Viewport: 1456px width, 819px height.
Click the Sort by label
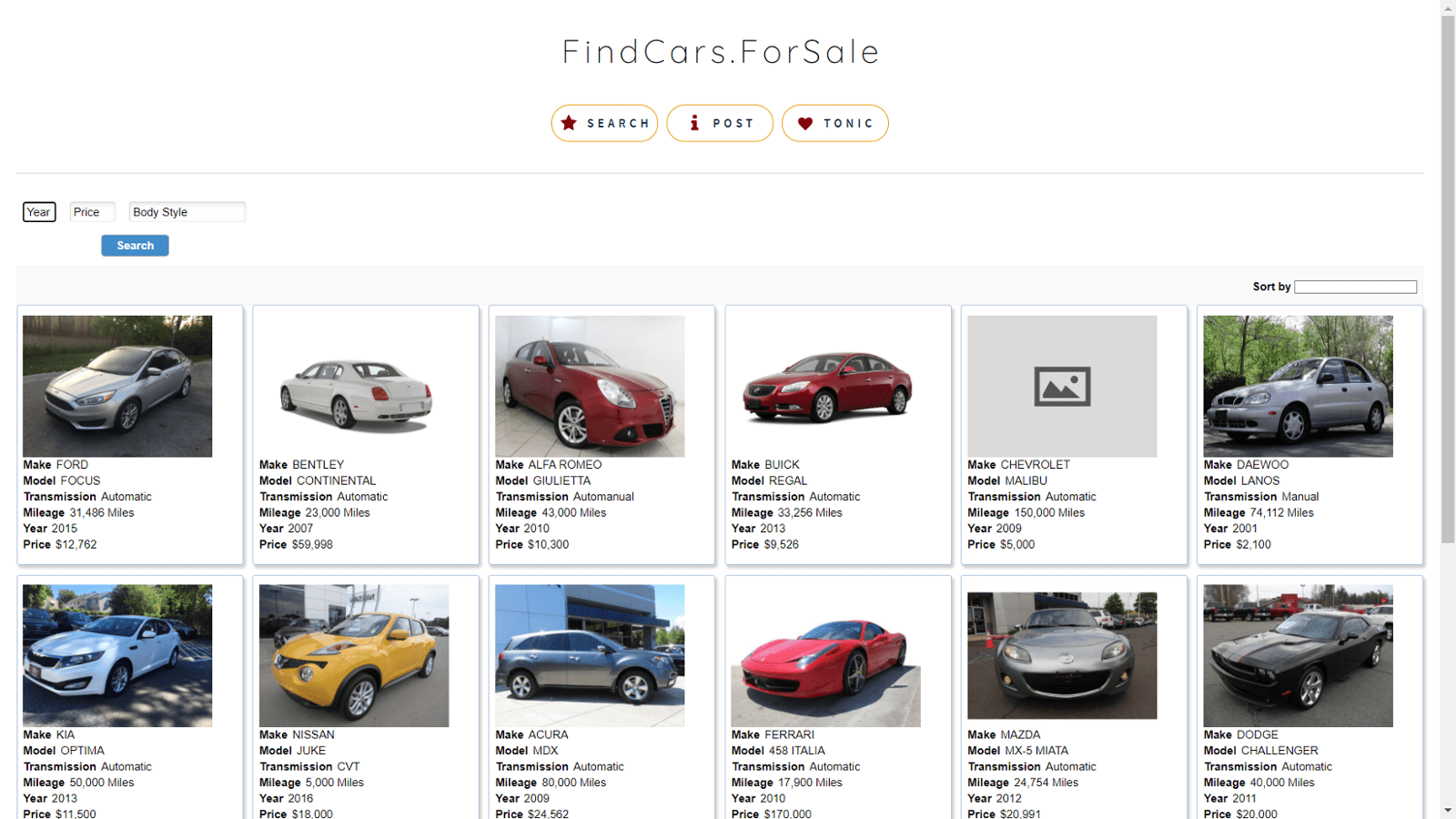pos(1271,287)
